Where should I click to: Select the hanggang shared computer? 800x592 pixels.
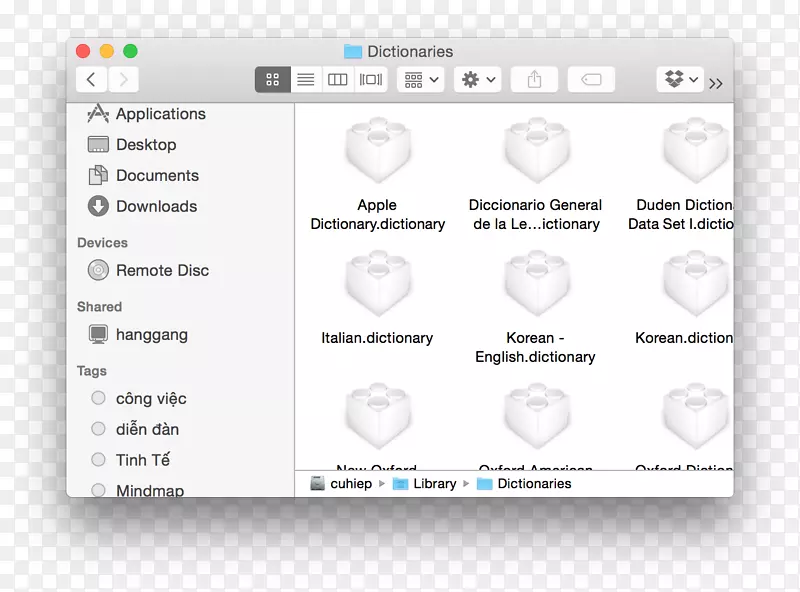[x=151, y=335]
